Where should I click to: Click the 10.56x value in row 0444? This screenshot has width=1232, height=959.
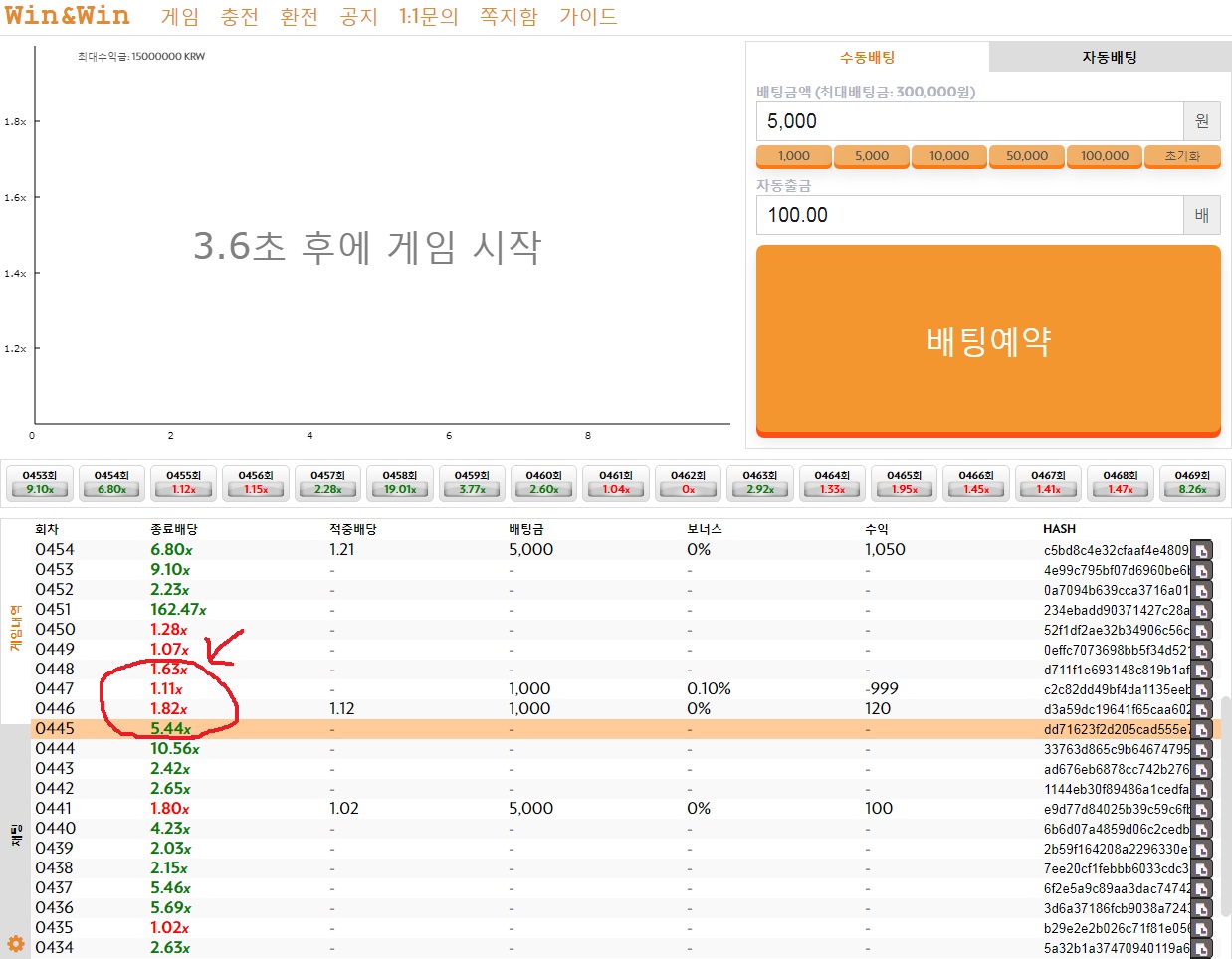[x=175, y=748]
